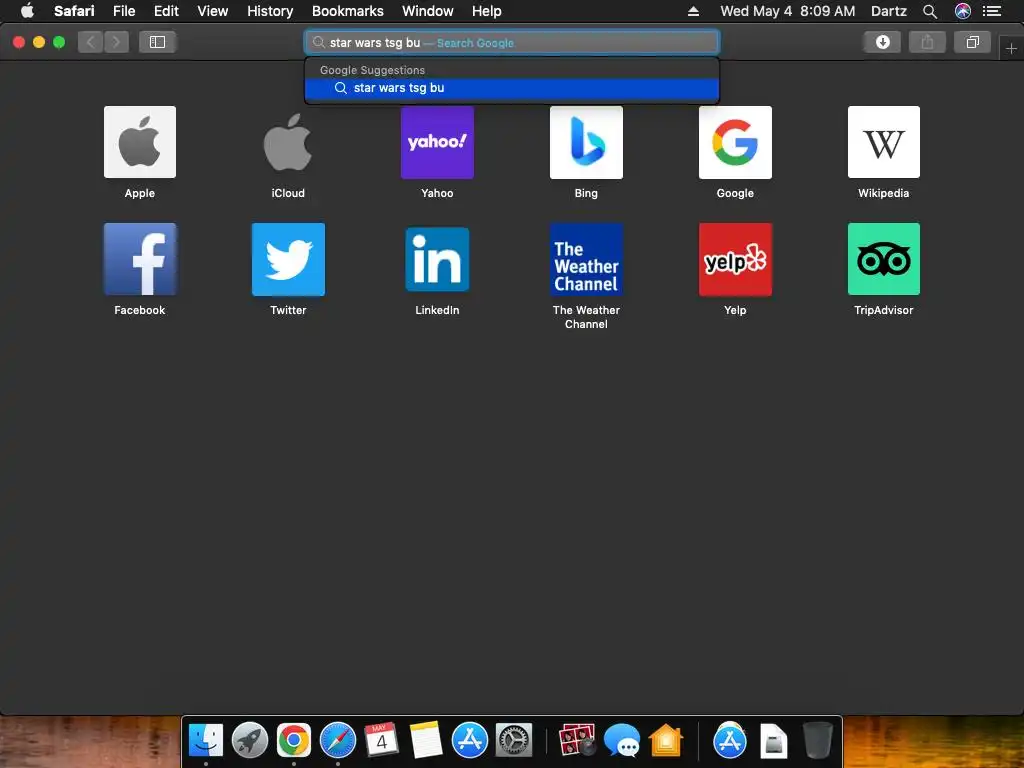Open the TripAdvisor favorite tile
The image size is (1024, 768).
click(x=884, y=259)
